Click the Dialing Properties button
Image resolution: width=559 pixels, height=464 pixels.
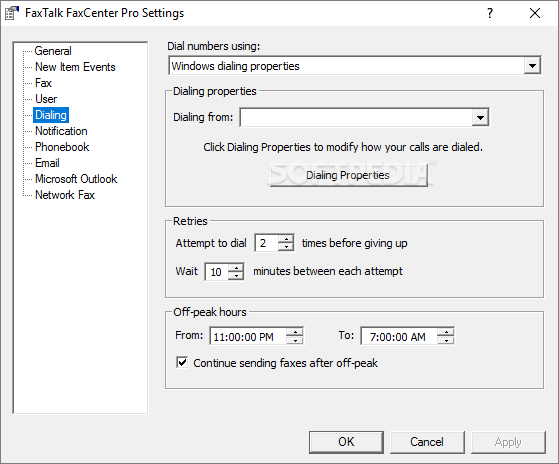349,175
